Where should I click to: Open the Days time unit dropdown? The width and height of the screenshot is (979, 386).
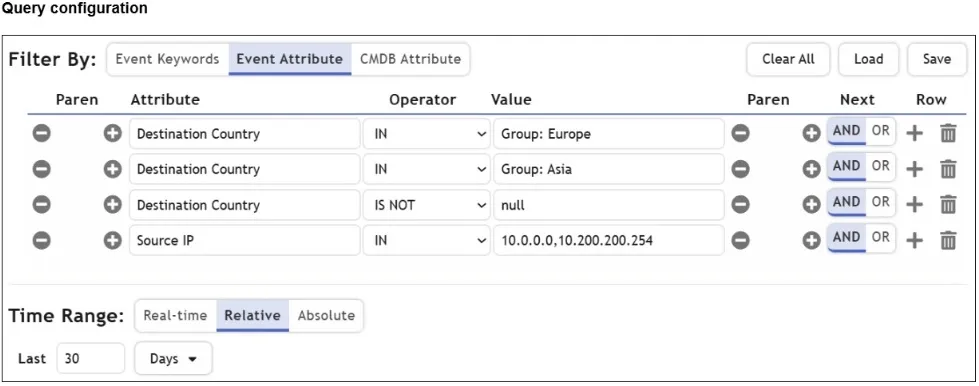(174, 359)
